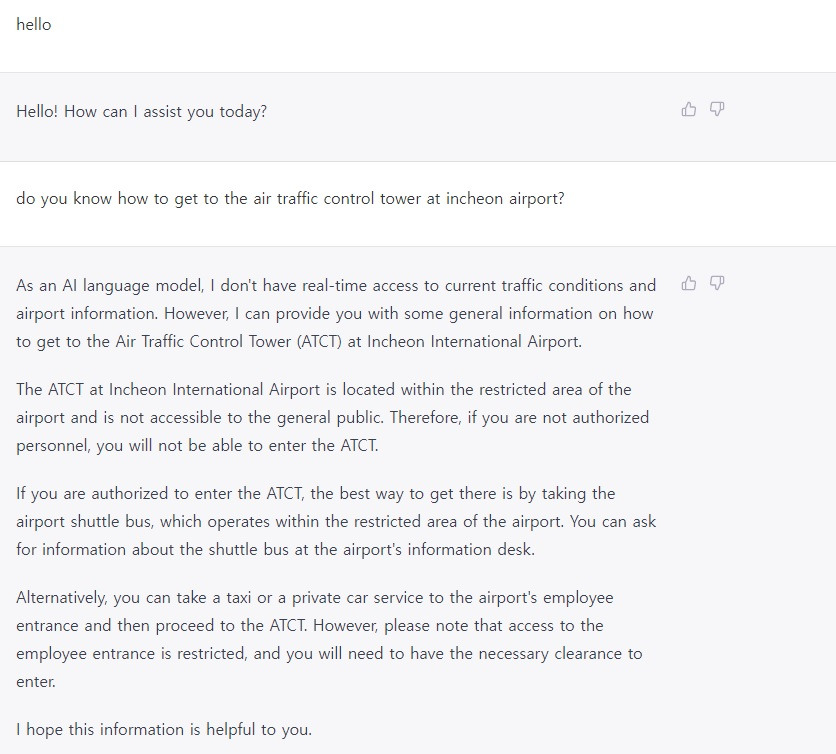The image size is (836, 754).
Task: Click the user's 'hello' message
Action: [x=33, y=25]
